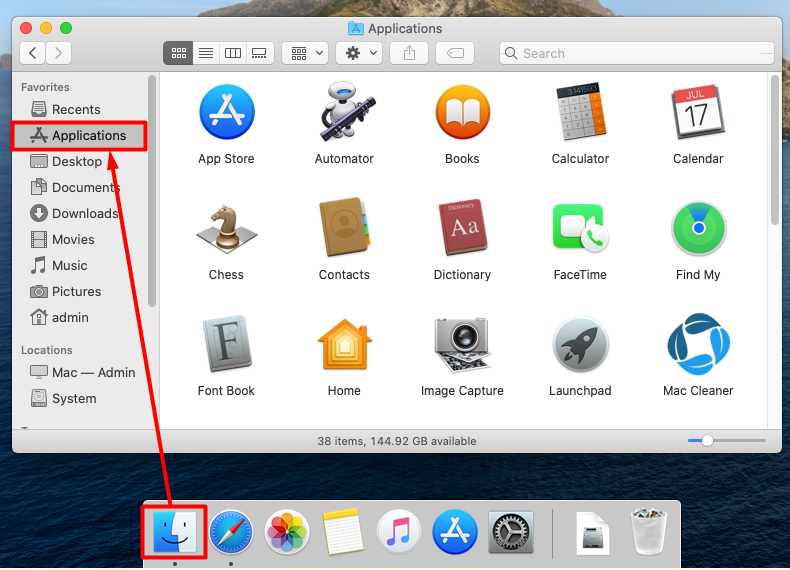This screenshot has width=790, height=570.
Task: Open Photos from the Dock
Action: click(287, 532)
